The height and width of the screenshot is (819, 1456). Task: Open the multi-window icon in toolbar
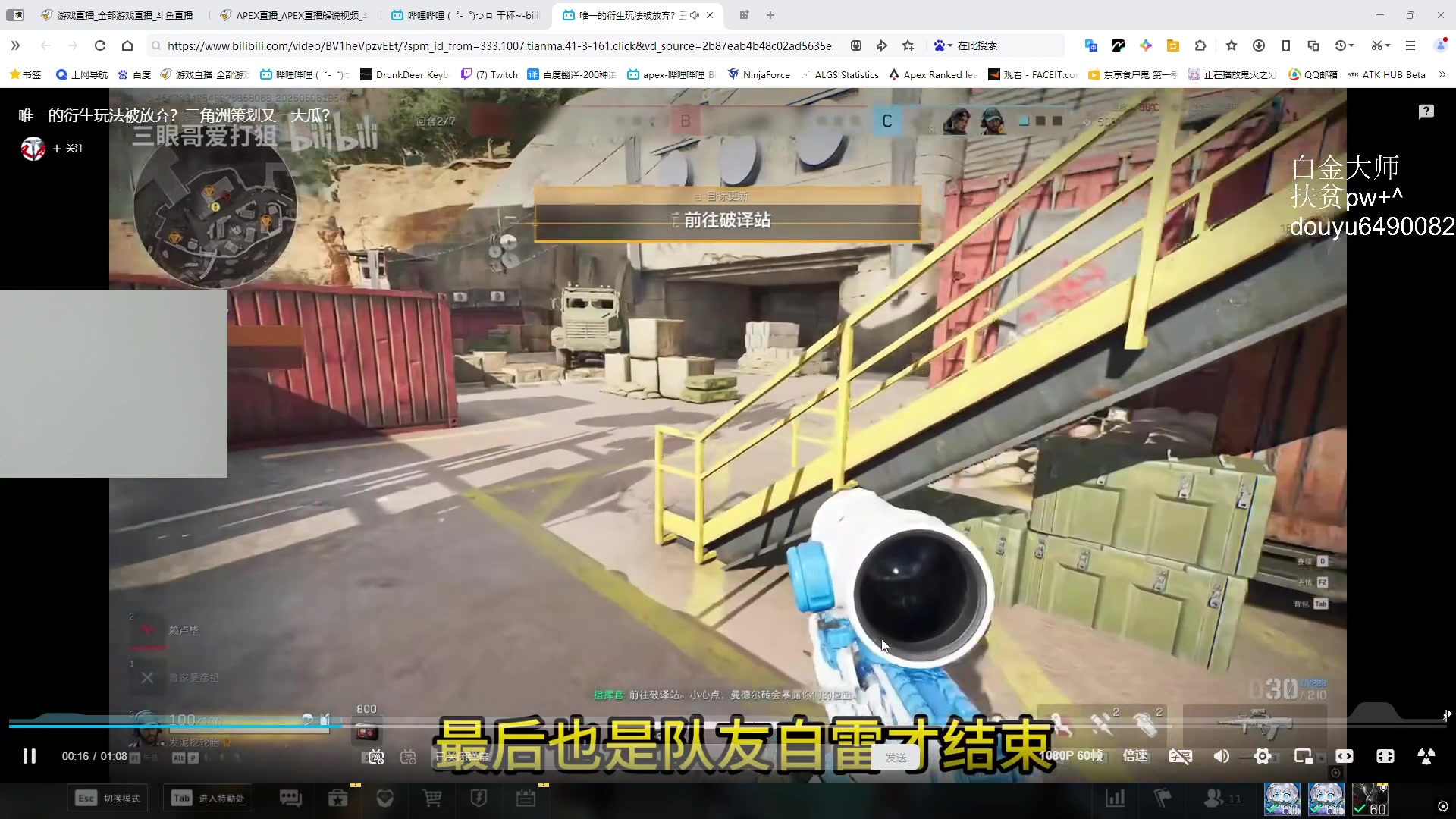pos(1313,45)
